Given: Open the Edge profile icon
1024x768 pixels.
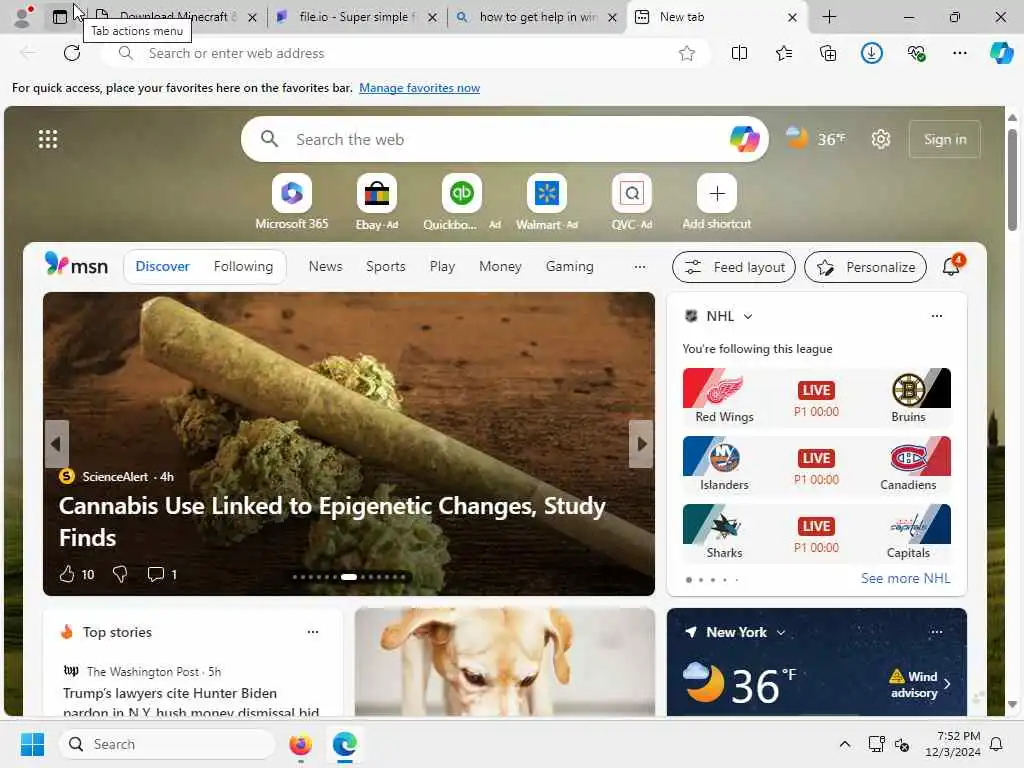Looking at the screenshot, I should [23, 17].
